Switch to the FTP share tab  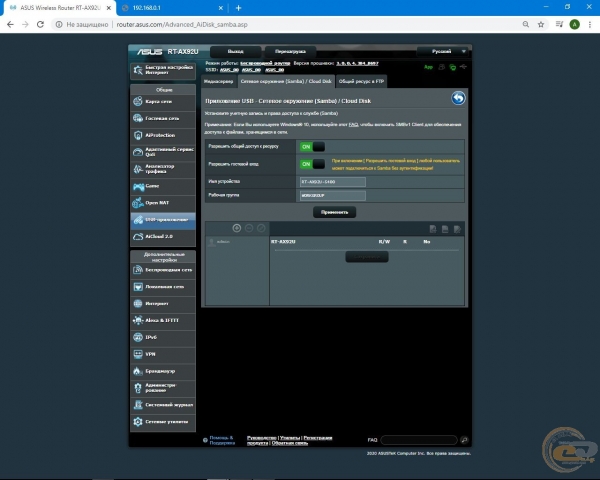(361, 82)
